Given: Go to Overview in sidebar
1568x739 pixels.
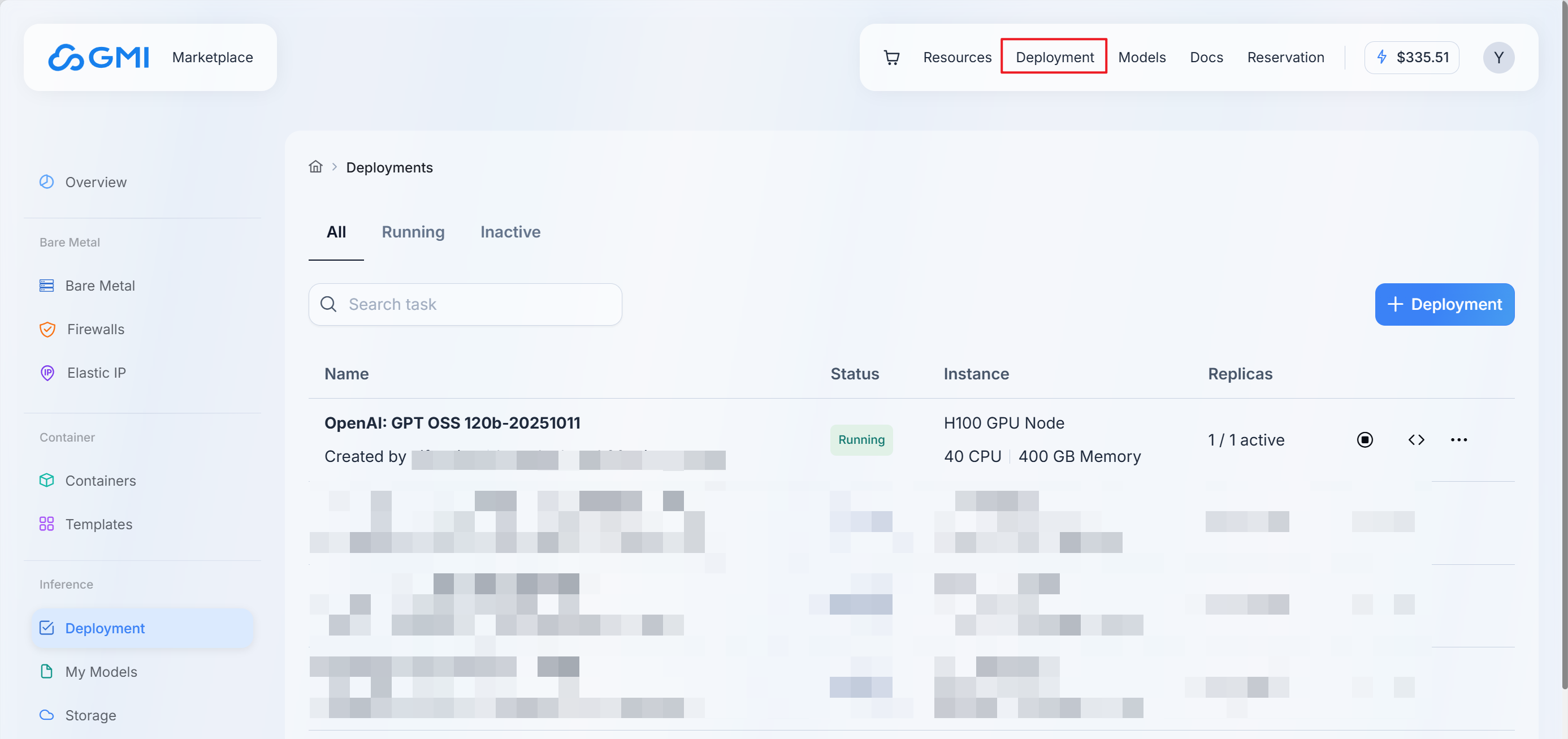Looking at the screenshot, I should click(x=96, y=182).
